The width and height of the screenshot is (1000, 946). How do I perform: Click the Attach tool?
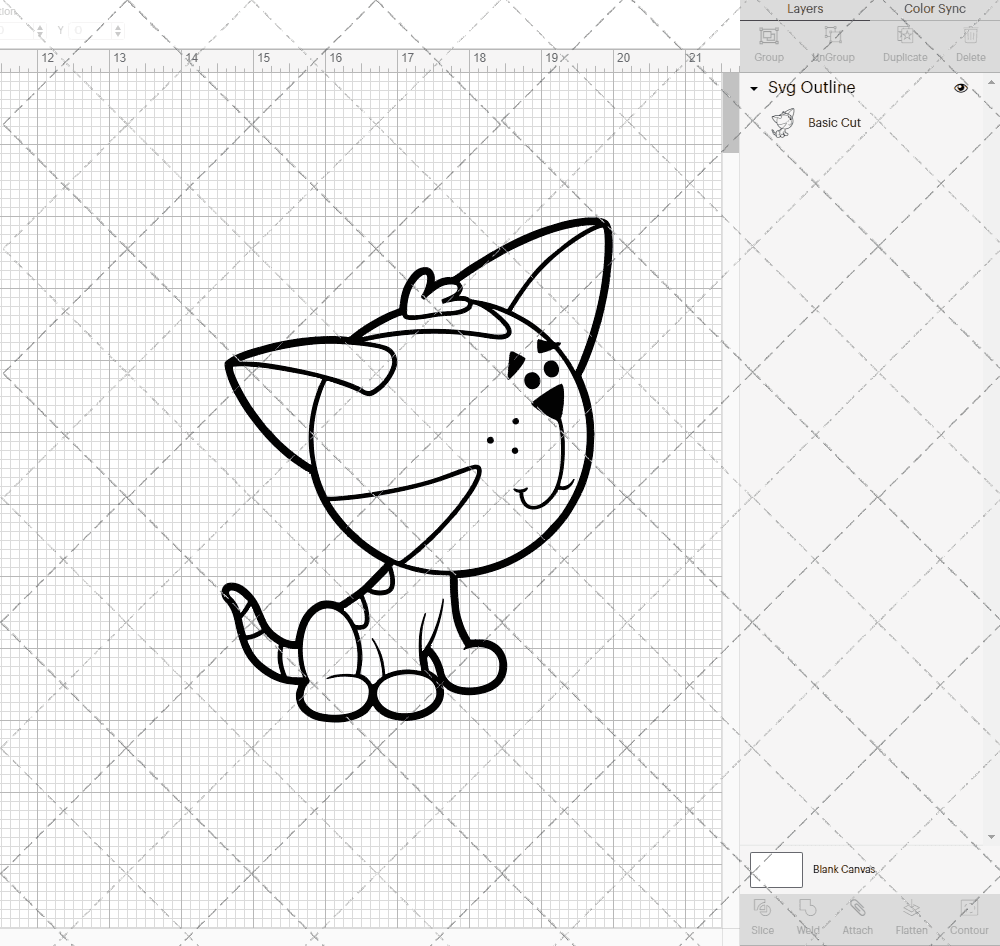(x=857, y=915)
